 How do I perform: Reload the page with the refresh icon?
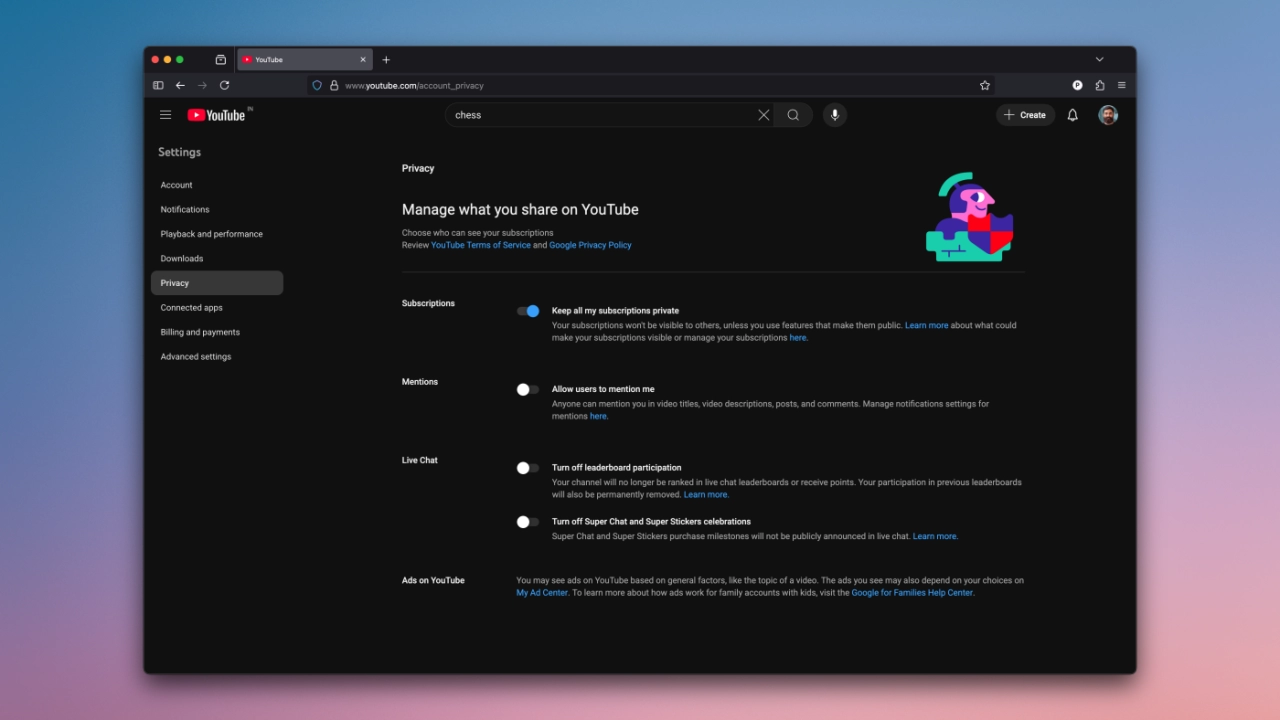pyautogui.click(x=224, y=85)
